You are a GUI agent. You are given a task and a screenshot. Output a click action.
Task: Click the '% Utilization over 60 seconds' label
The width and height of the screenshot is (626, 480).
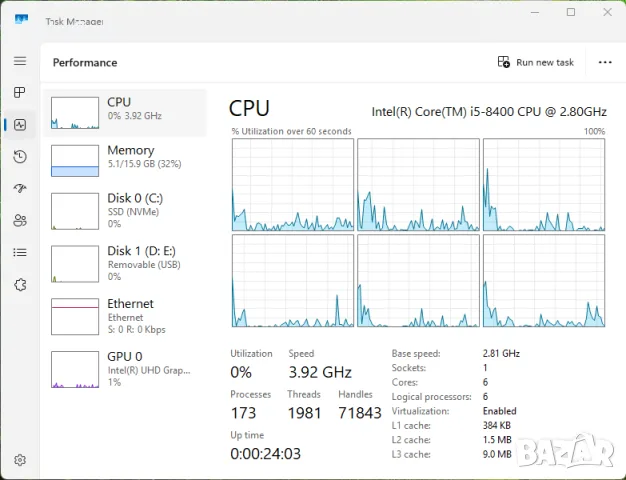coord(291,131)
